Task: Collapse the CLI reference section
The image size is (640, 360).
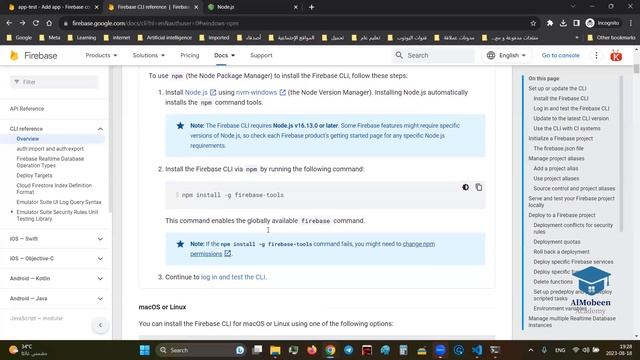Action: [x=100, y=129]
